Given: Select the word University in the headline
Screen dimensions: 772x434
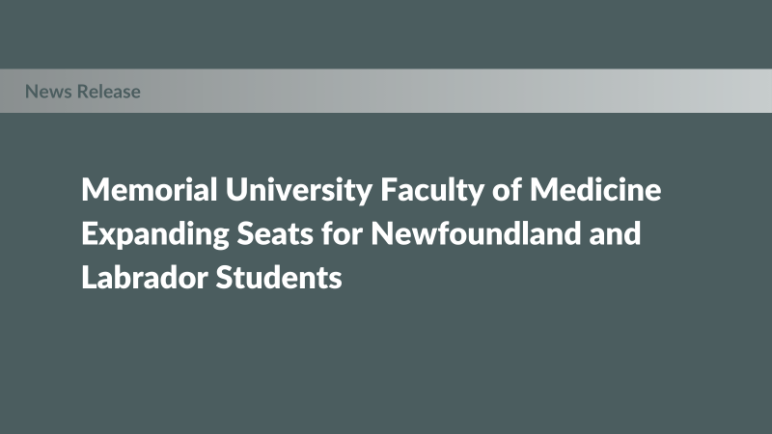Looking at the screenshot, I should pyautogui.click(x=299, y=191).
